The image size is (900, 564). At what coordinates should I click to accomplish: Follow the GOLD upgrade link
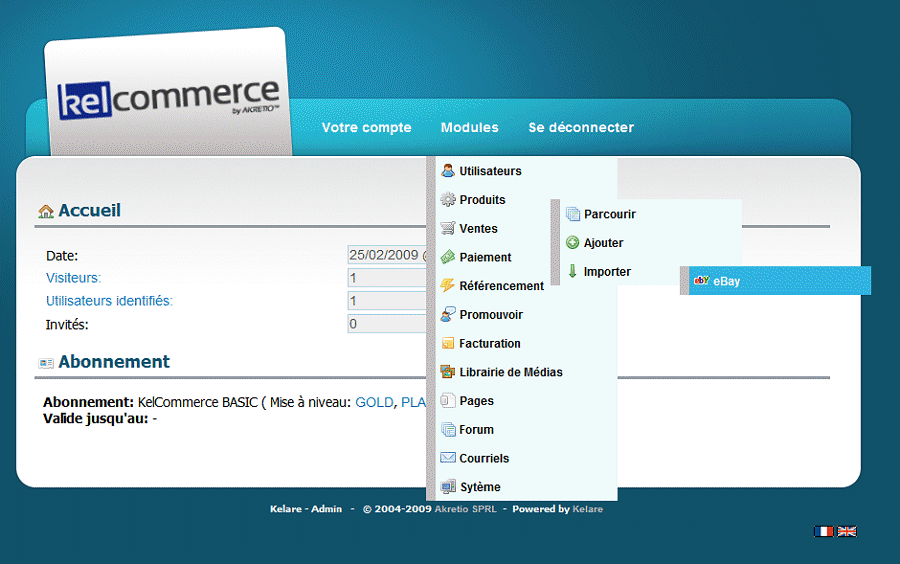pyautogui.click(x=374, y=402)
